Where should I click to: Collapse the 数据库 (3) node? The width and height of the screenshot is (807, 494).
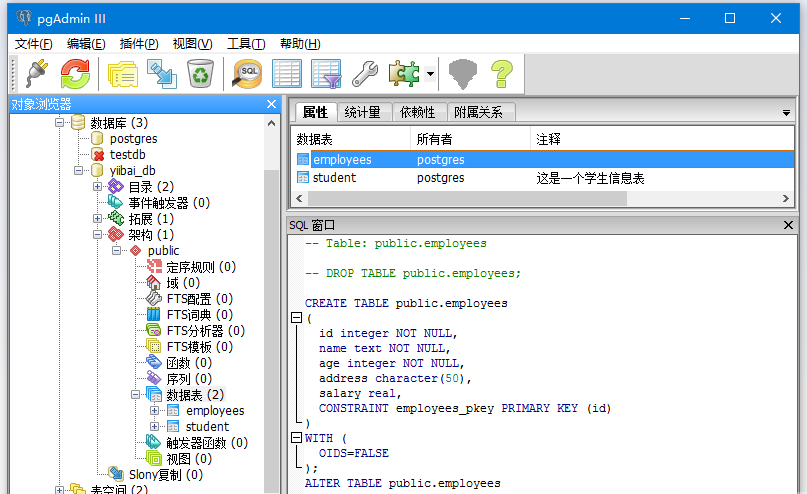tap(60, 122)
